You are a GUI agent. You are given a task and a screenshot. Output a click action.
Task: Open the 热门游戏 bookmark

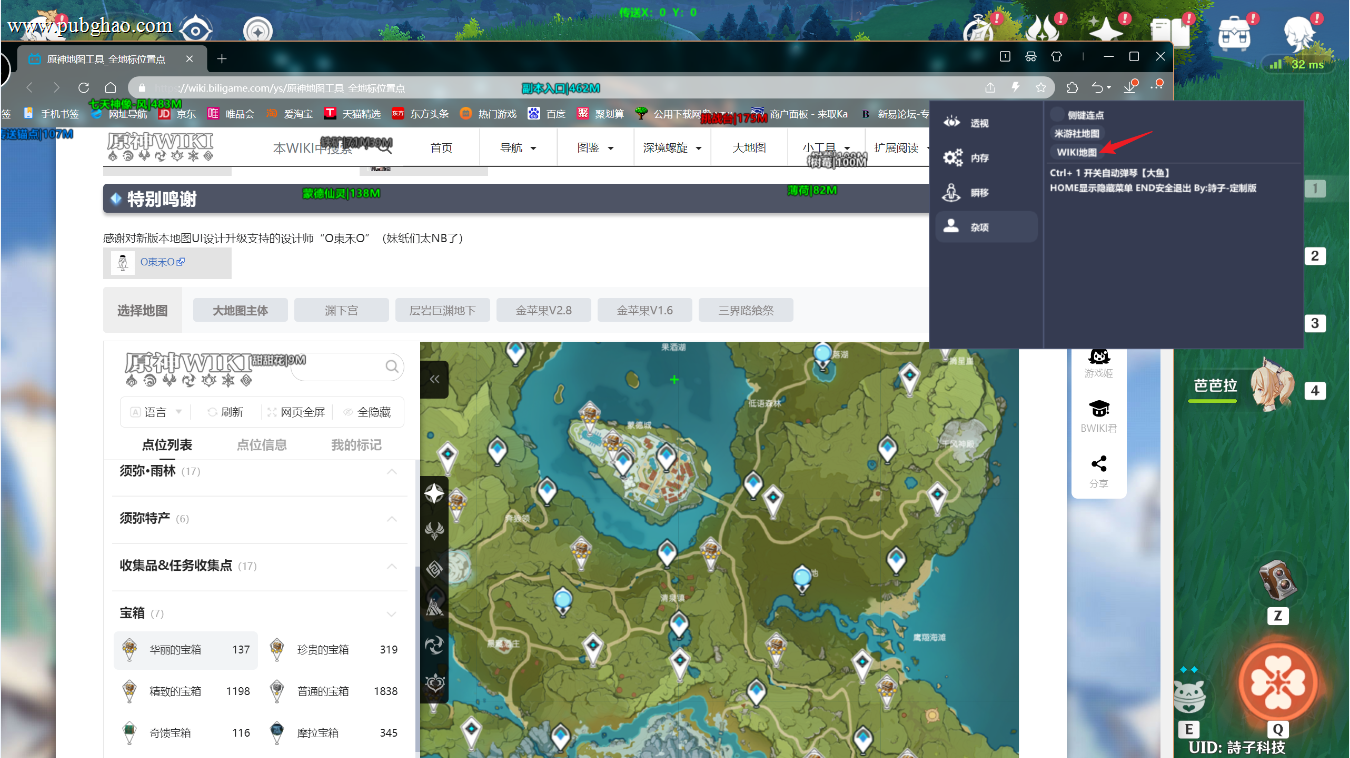(488, 114)
